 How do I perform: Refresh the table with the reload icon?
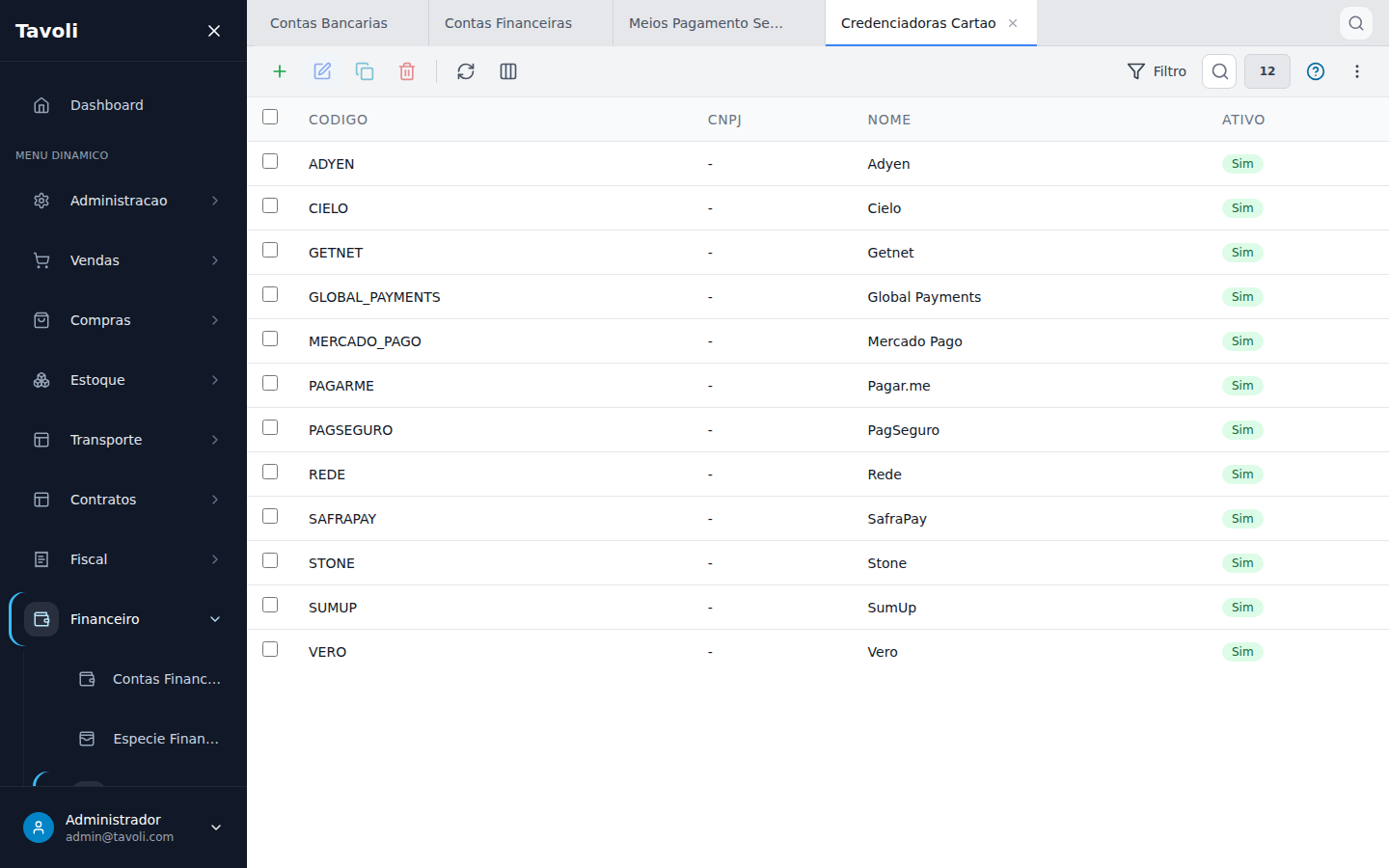466,71
